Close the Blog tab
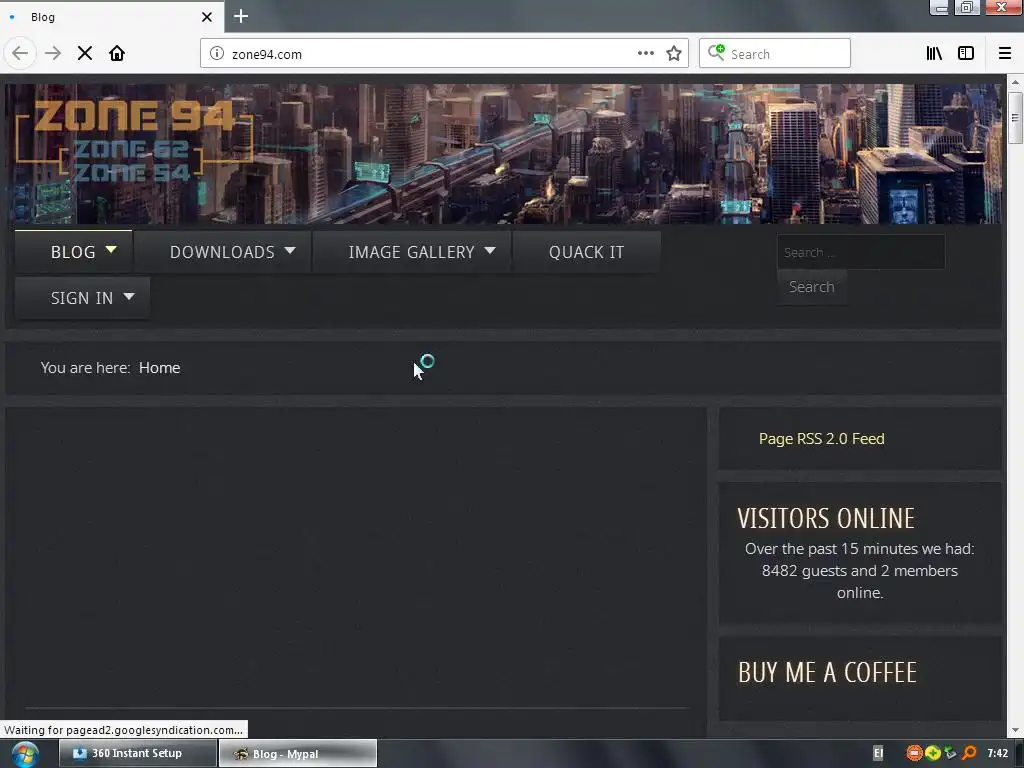This screenshot has height=768, width=1024. [207, 17]
